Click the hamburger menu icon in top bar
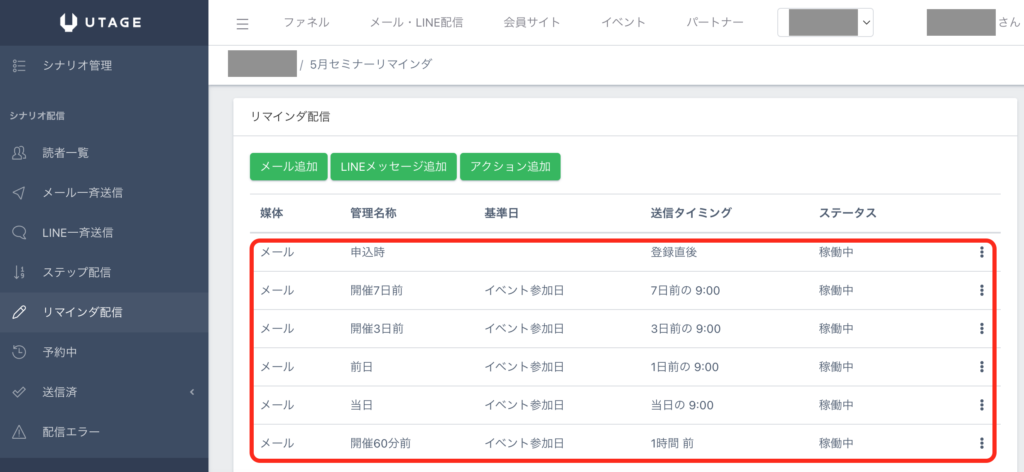Viewport: 1024px width, 472px height. [x=242, y=23]
